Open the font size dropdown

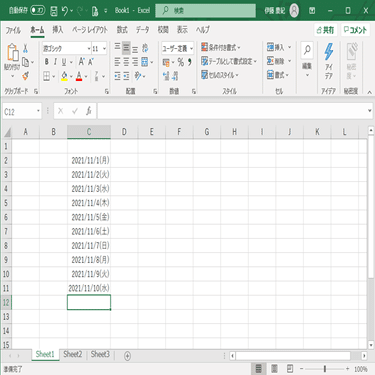click(104, 49)
